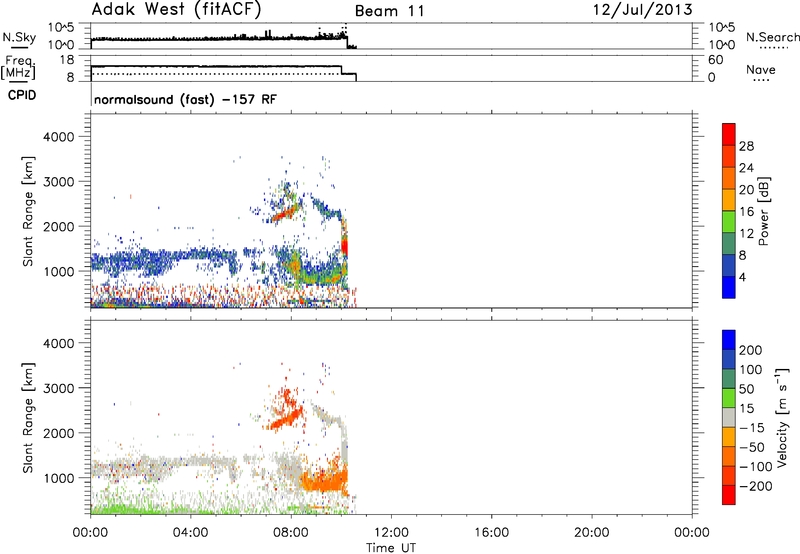Pick the bright red top Power colorbar segment
The image size is (800, 554).
coord(729,134)
